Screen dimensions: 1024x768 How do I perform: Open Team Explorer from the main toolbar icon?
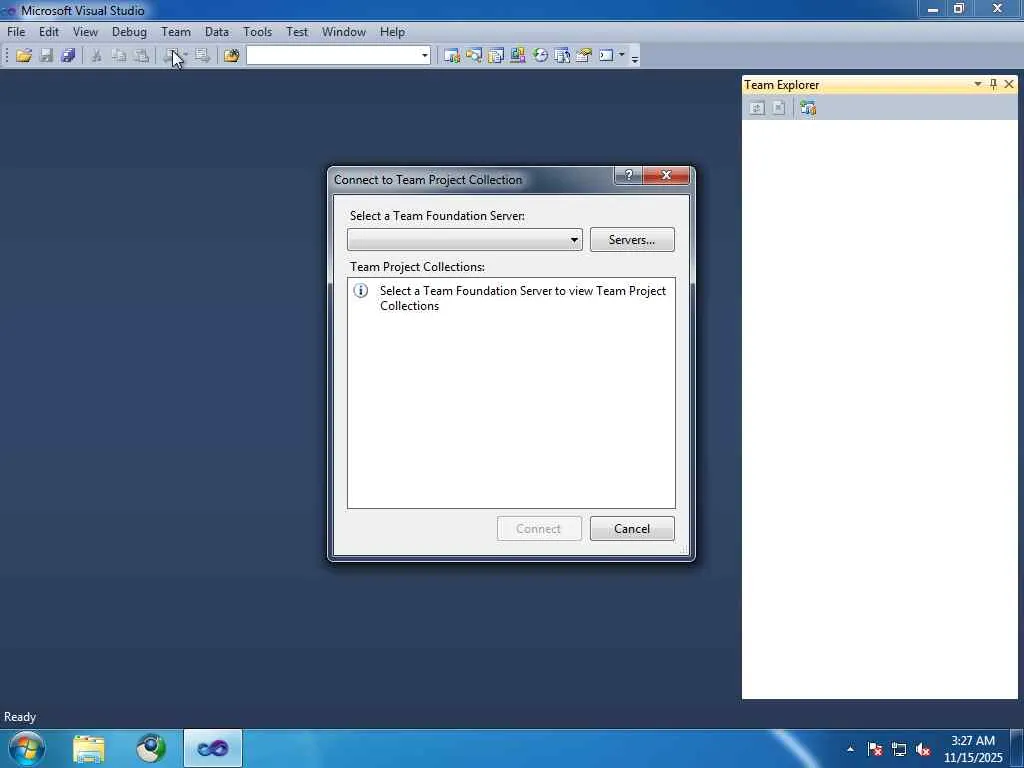(x=451, y=56)
